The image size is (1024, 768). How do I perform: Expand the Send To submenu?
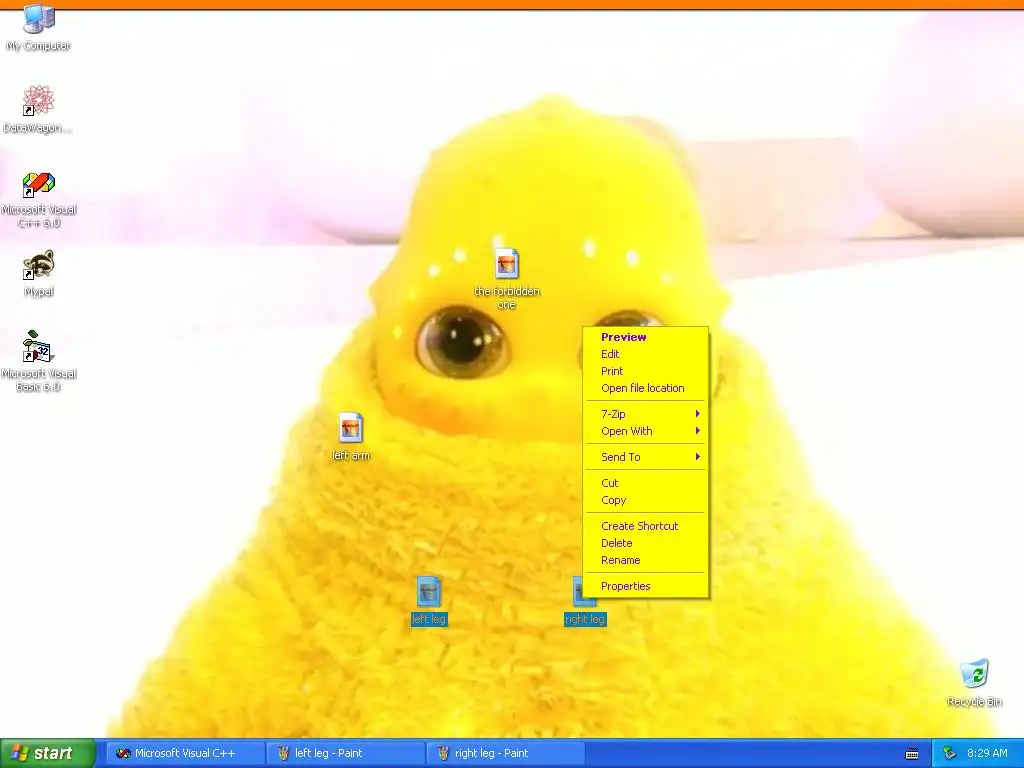click(645, 456)
